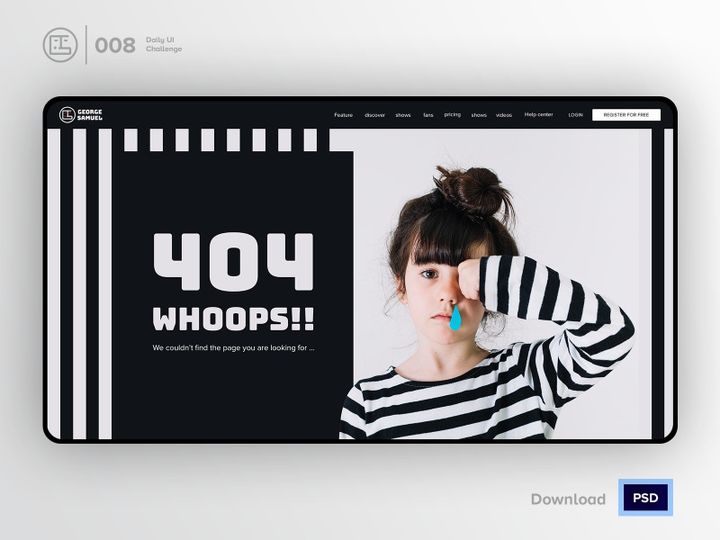Open the videos menu item
This screenshot has height=540, width=720.
click(x=504, y=115)
